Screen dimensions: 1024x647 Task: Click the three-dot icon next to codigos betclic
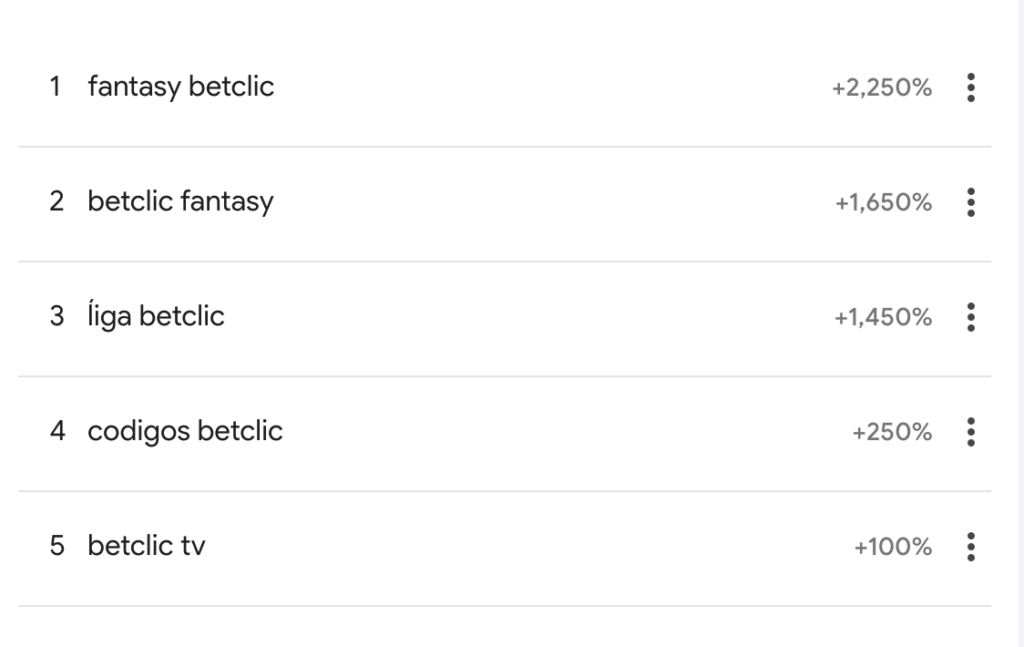point(969,432)
